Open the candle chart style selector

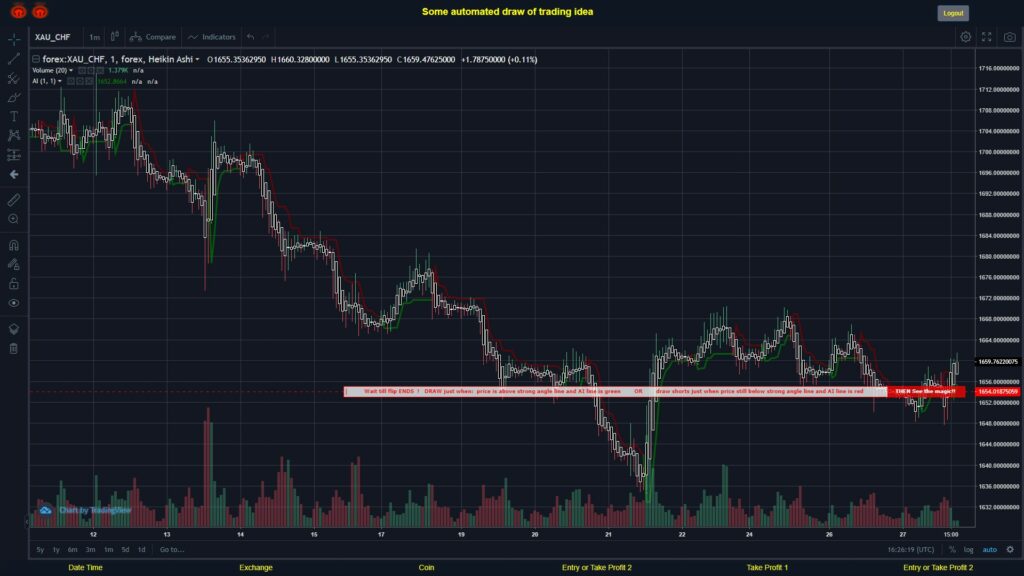[x=115, y=37]
